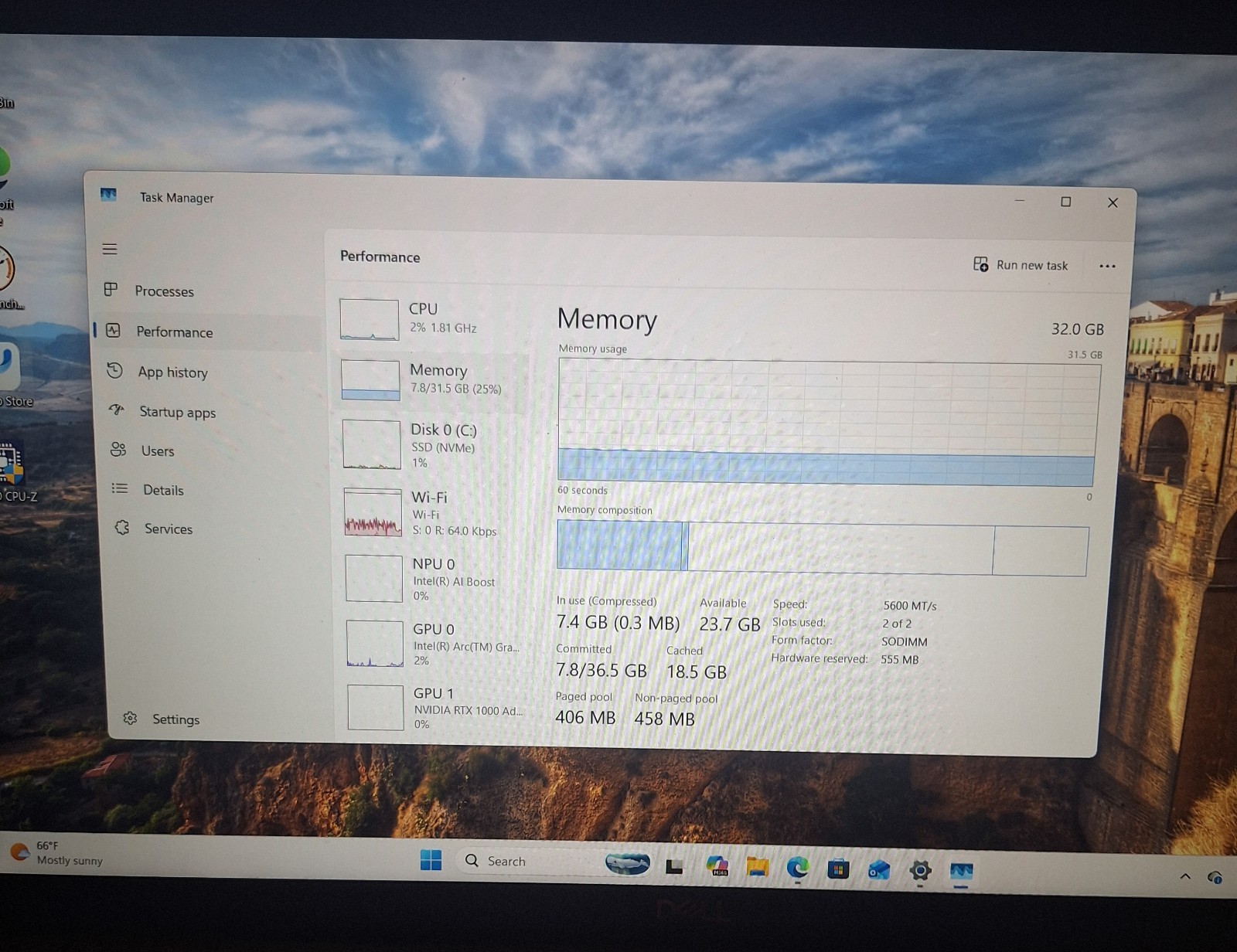Click Run new task button

coord(1021,265)
